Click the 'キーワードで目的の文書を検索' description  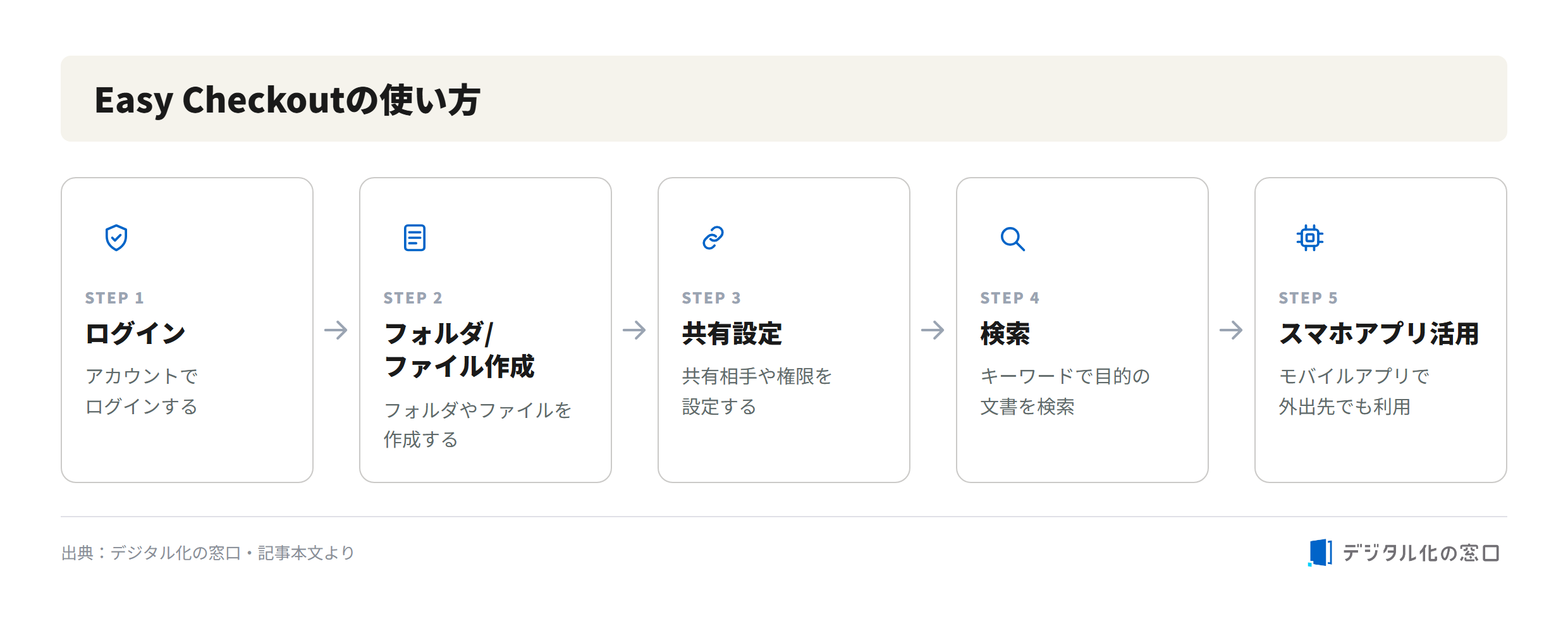pyautogui.click(x=1065, y=391)
